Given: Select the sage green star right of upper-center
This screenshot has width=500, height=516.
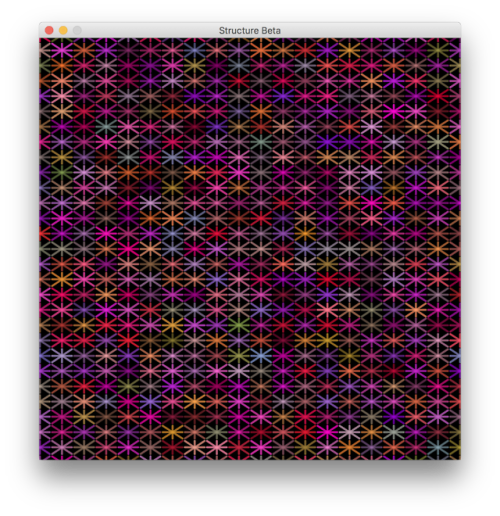Looking at the screenshot, I should coord(261,142).
